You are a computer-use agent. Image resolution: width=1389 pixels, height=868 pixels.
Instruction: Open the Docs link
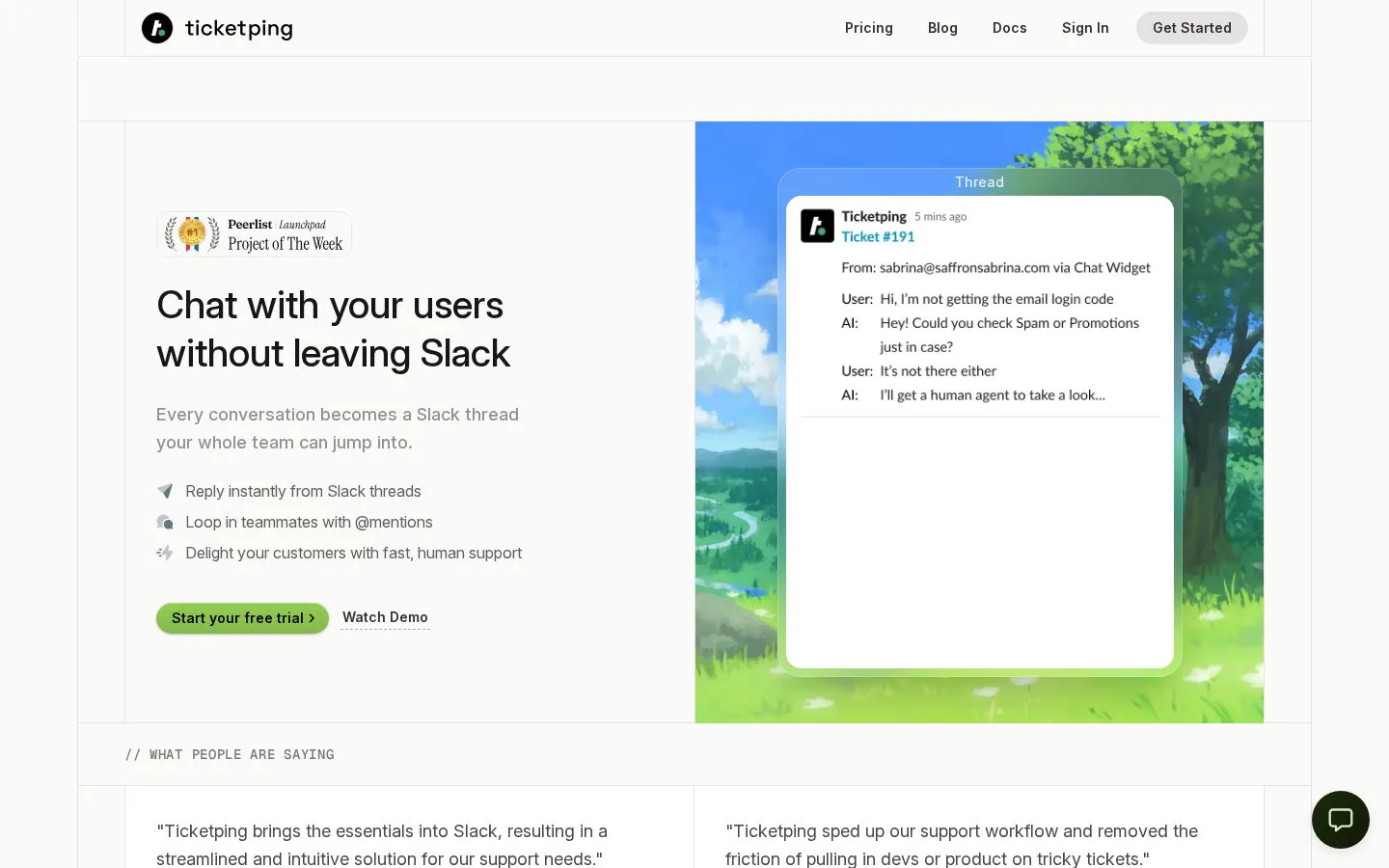pyautogui.click(x=1010, y=28)
